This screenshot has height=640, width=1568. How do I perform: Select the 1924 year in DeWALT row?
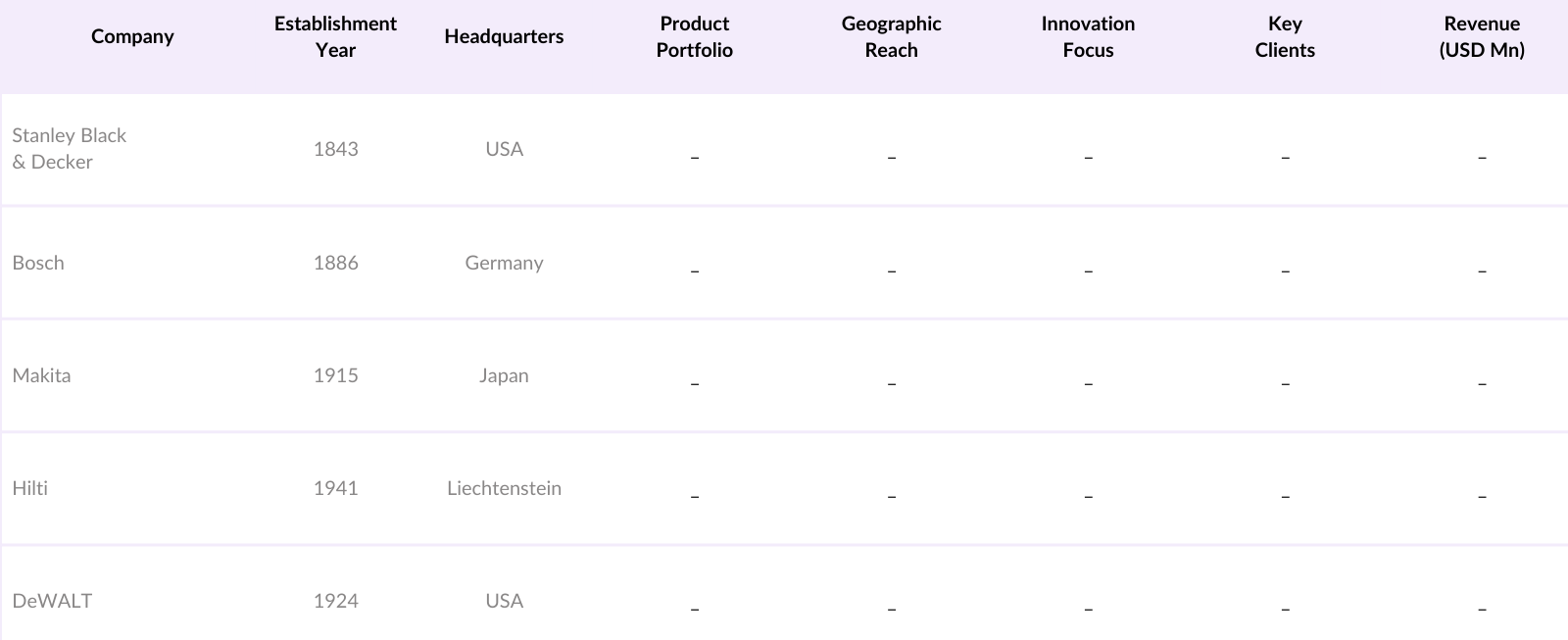pyautogui.click(x=335, y=601)
